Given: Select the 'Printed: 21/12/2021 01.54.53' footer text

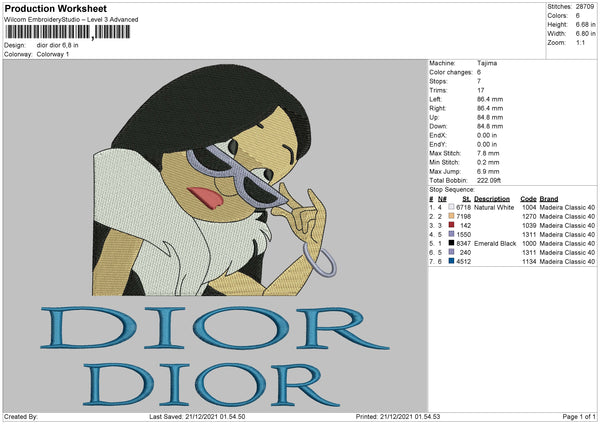Looking at the screenshot, I should click(398, 416).
